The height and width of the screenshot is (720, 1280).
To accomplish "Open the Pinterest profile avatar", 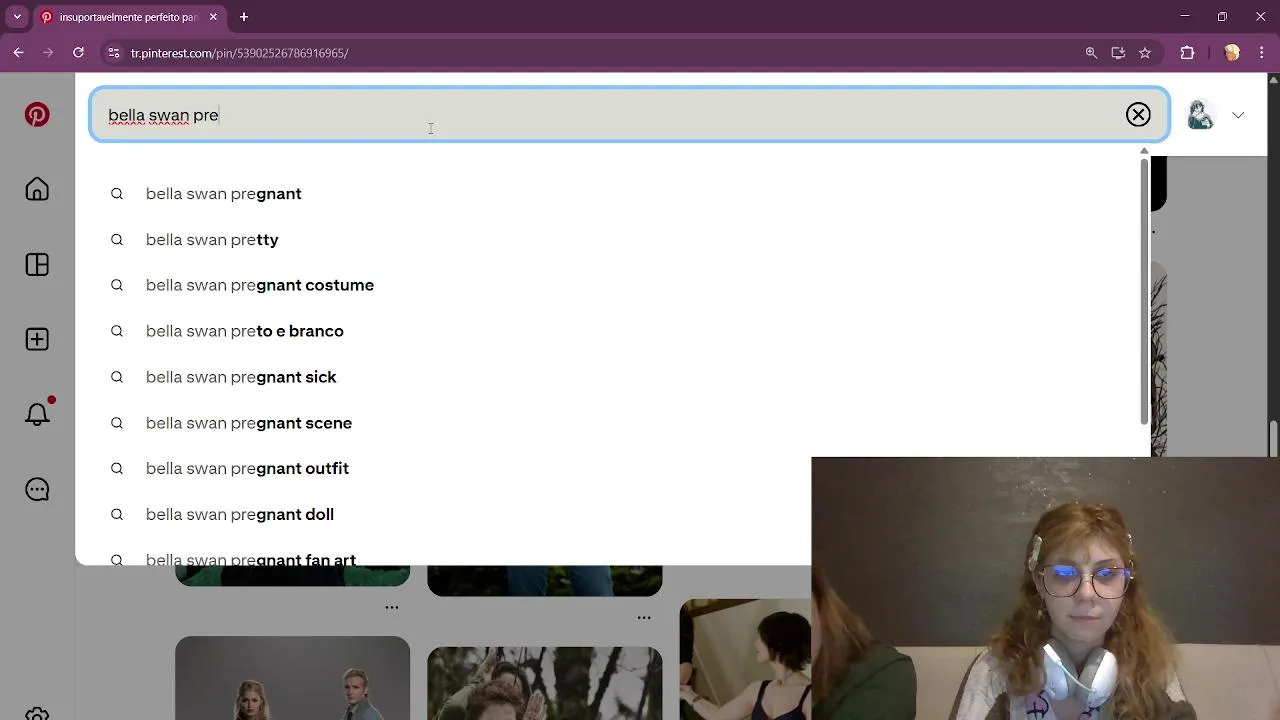I will point(1200,115).
